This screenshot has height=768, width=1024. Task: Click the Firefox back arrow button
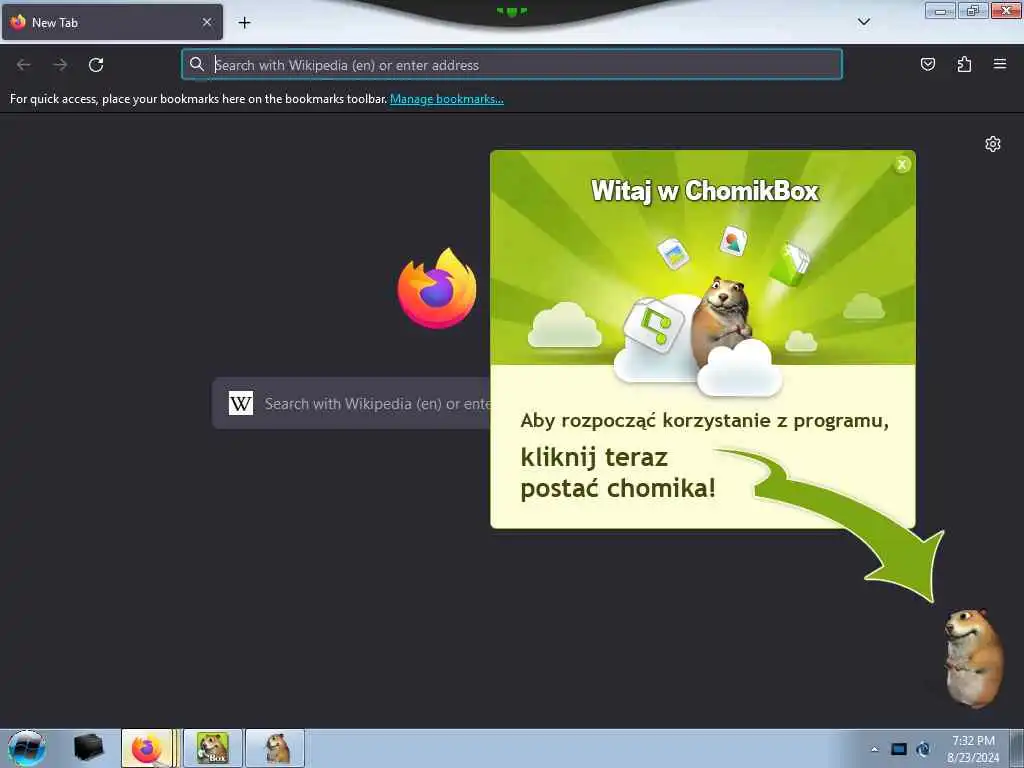coord(24,65)
